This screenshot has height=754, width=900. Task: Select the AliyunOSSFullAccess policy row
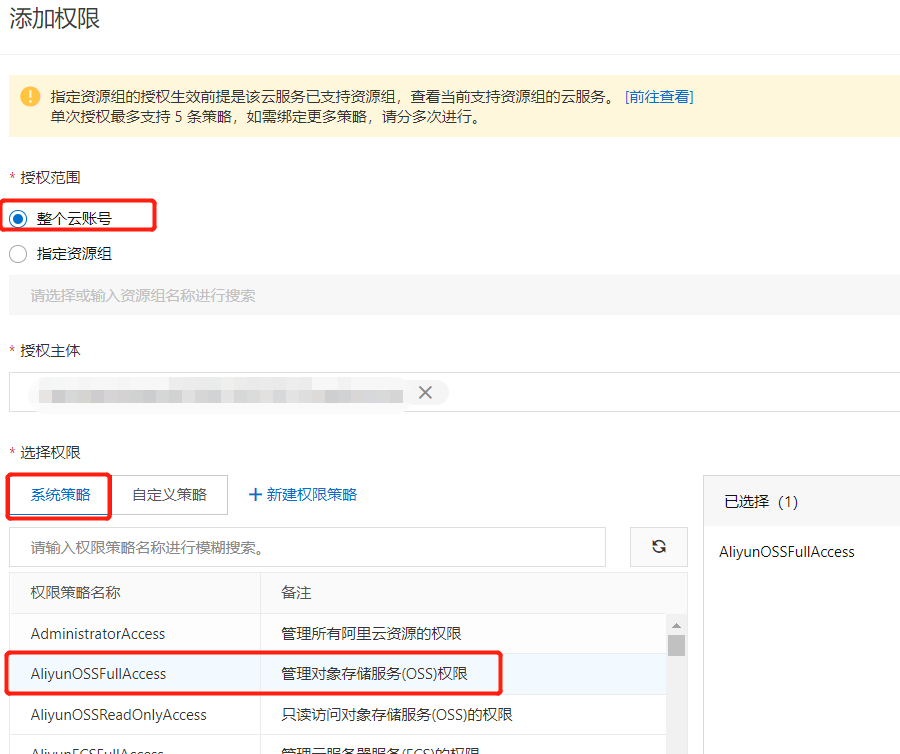pyautogui.click(x=338, y=674)
